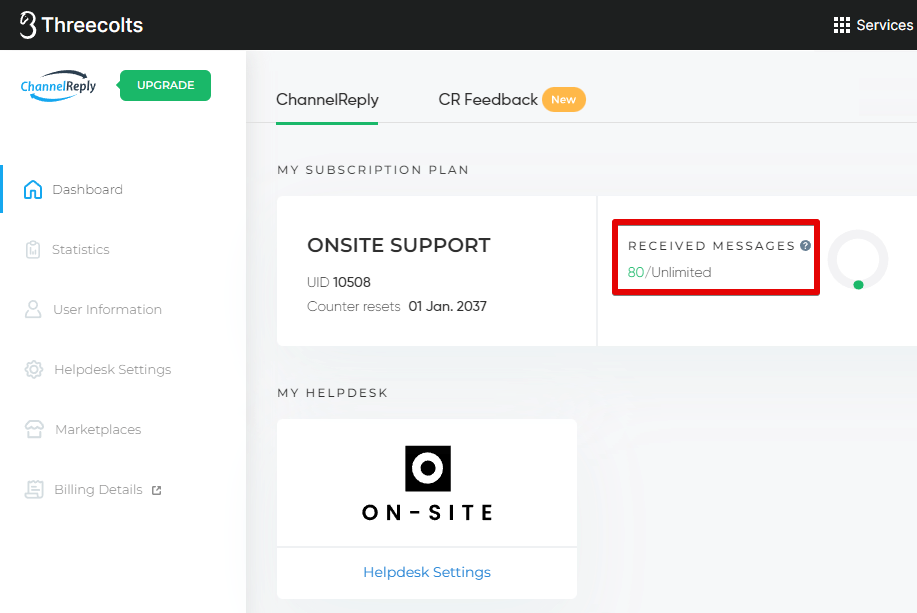Viewport: 917px width, 613px height.
Task: Open Statistics in the sidebar
Action: (81, 250)
